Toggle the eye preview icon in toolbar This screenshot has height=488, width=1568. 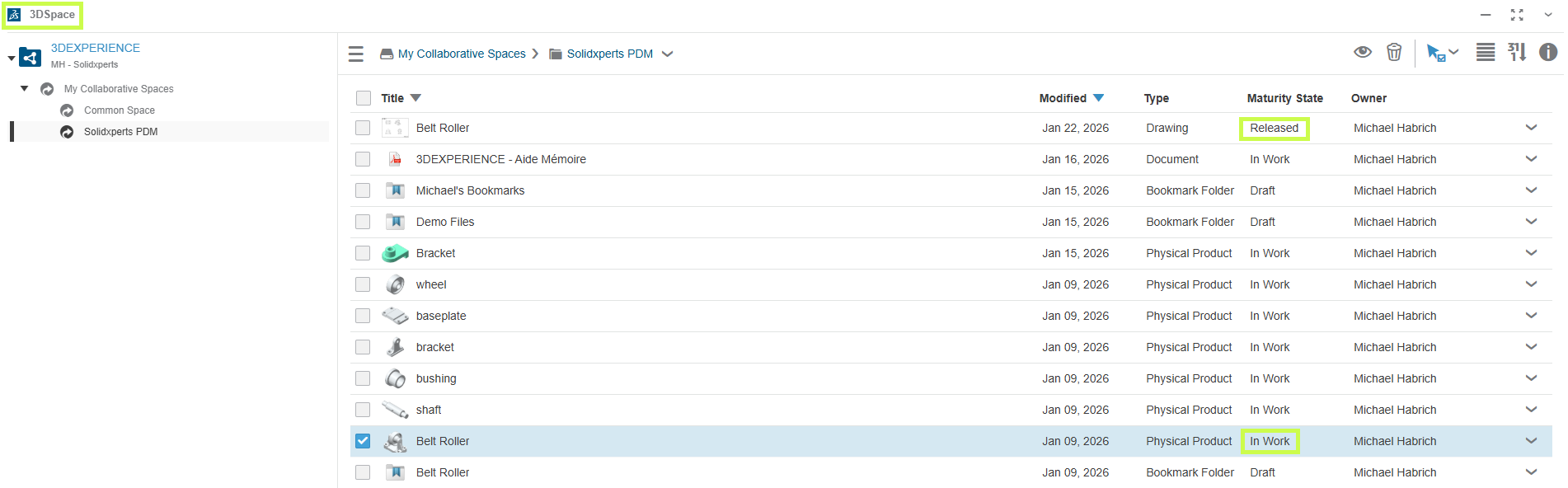pyautogui.click(x=1363, y=52)
